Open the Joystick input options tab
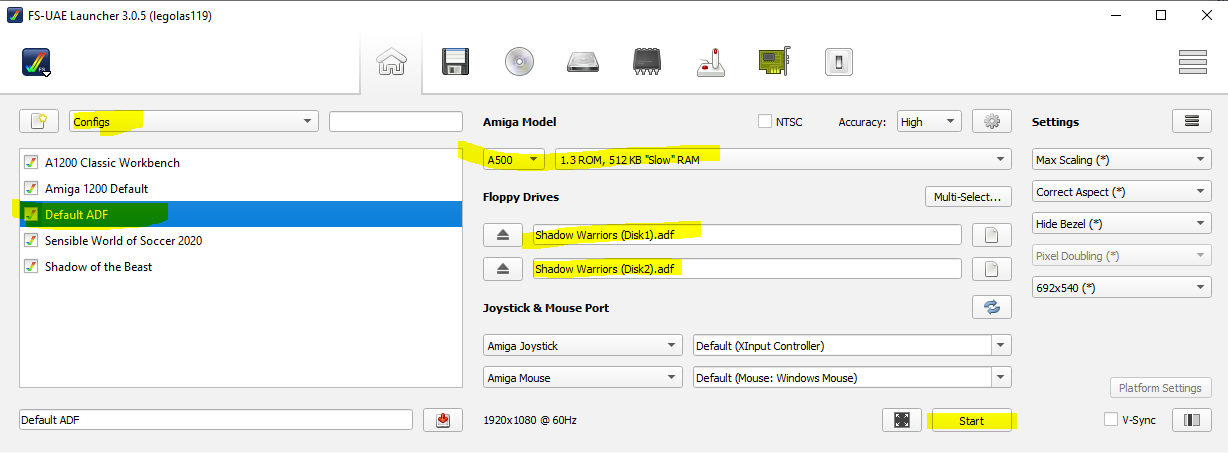Screen dimensions: 1228x453 (x=711, y=63)
